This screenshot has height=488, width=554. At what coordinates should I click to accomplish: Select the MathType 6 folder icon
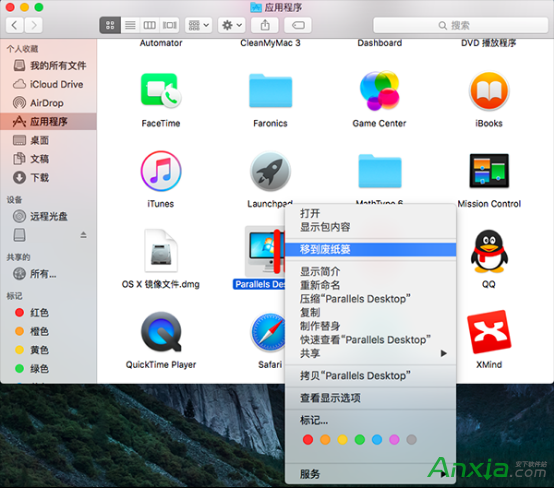click(379, 171)
